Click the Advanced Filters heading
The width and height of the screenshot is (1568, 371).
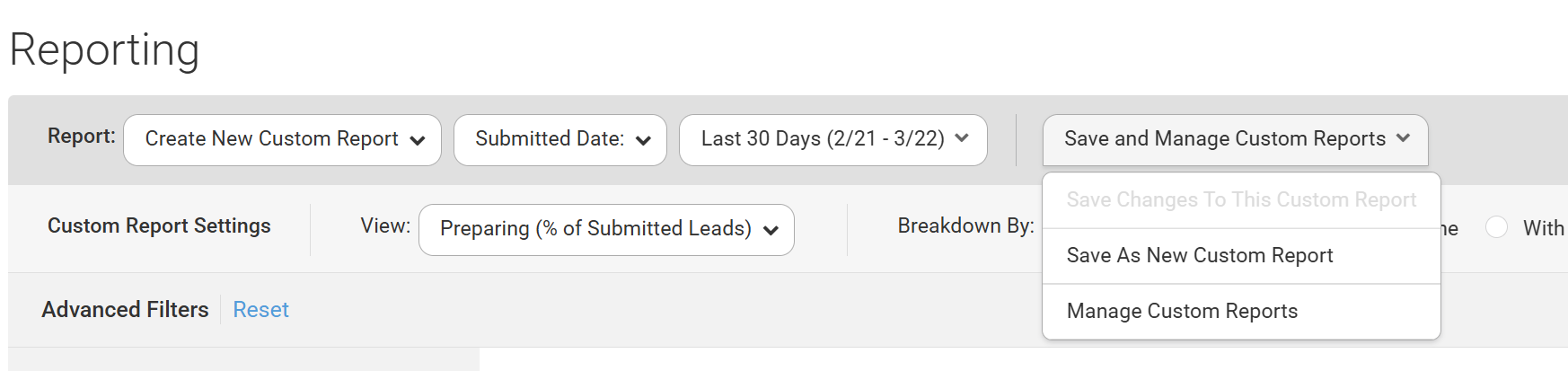(x=125, y=310)
